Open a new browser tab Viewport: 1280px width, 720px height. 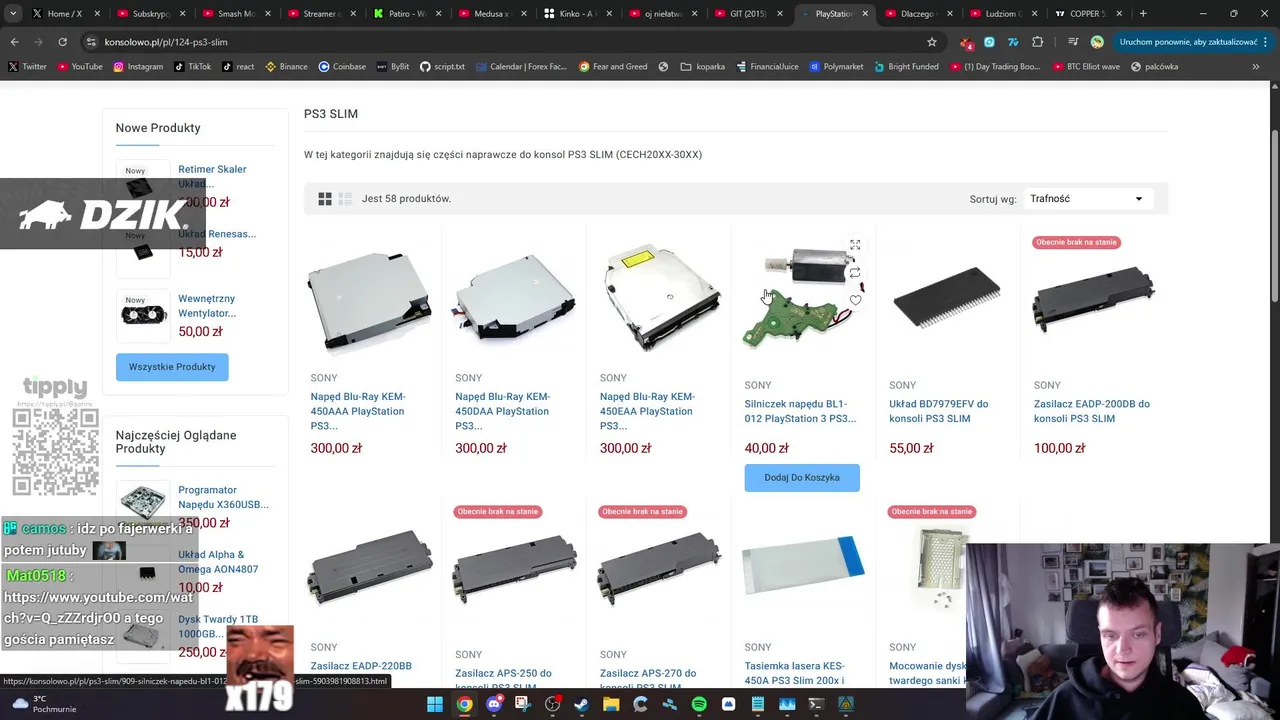(x=1143, y=14)
